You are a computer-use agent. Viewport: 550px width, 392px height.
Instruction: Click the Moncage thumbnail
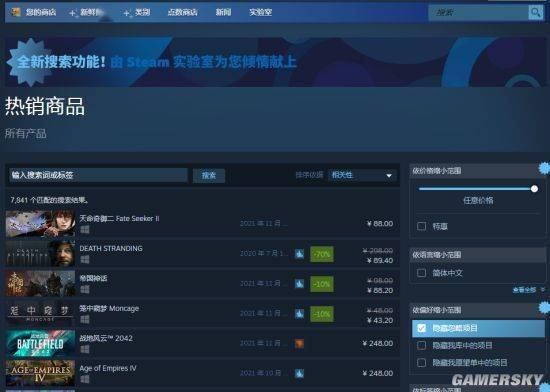40,313
